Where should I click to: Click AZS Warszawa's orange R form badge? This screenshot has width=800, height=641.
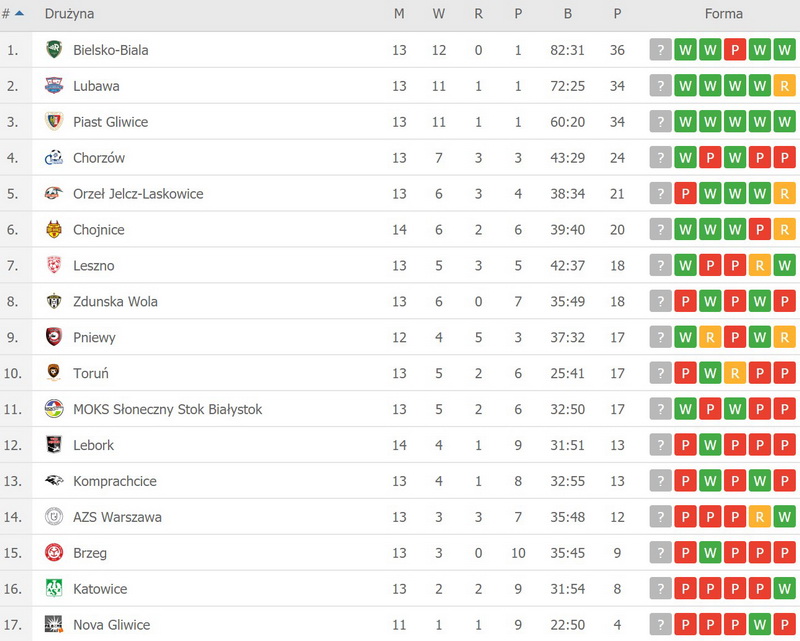[x=760, y=518]
